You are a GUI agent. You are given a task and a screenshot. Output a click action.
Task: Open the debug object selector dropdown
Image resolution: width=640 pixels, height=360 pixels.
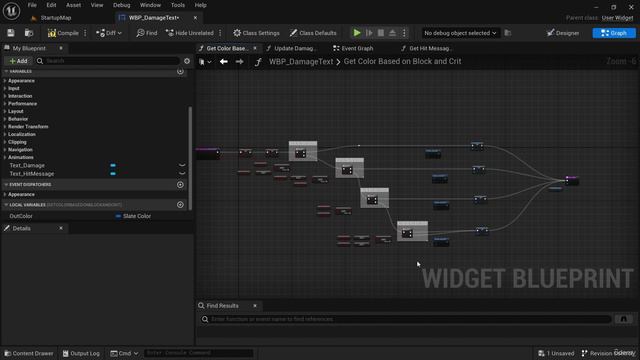point(460,33)
